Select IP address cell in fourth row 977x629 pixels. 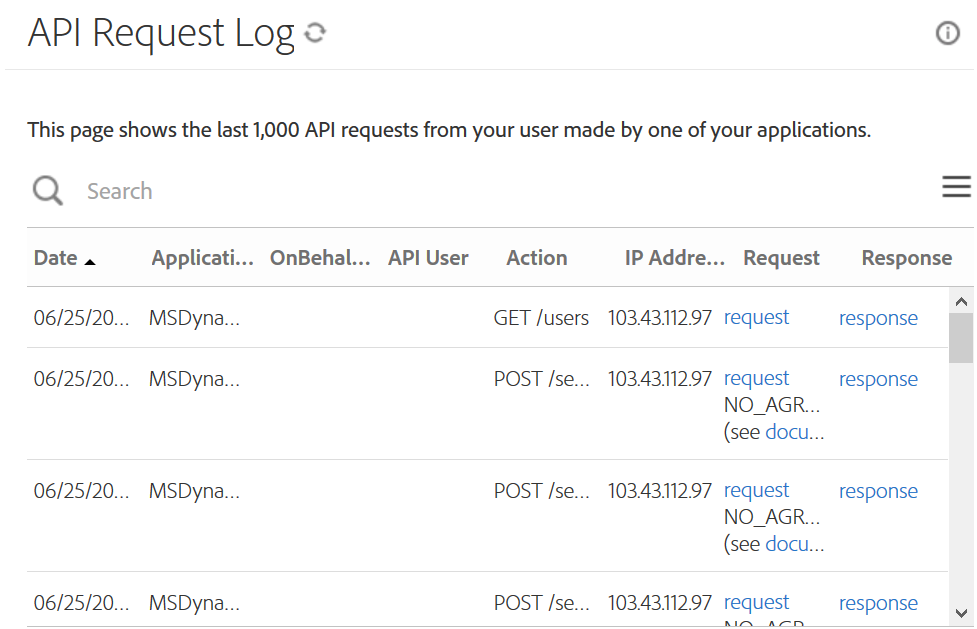[x=659, y=603]
